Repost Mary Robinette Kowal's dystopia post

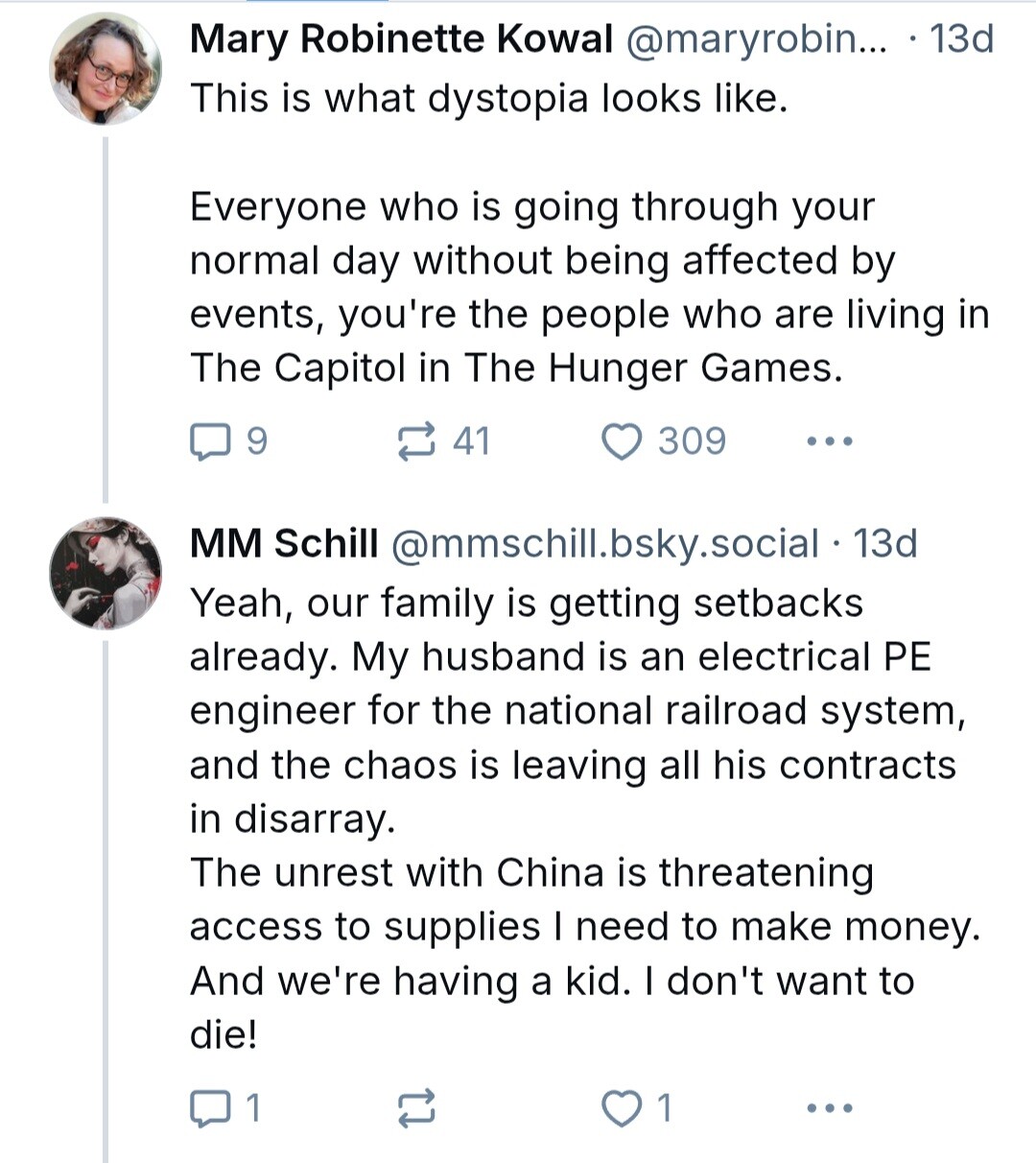pos(416,441)
